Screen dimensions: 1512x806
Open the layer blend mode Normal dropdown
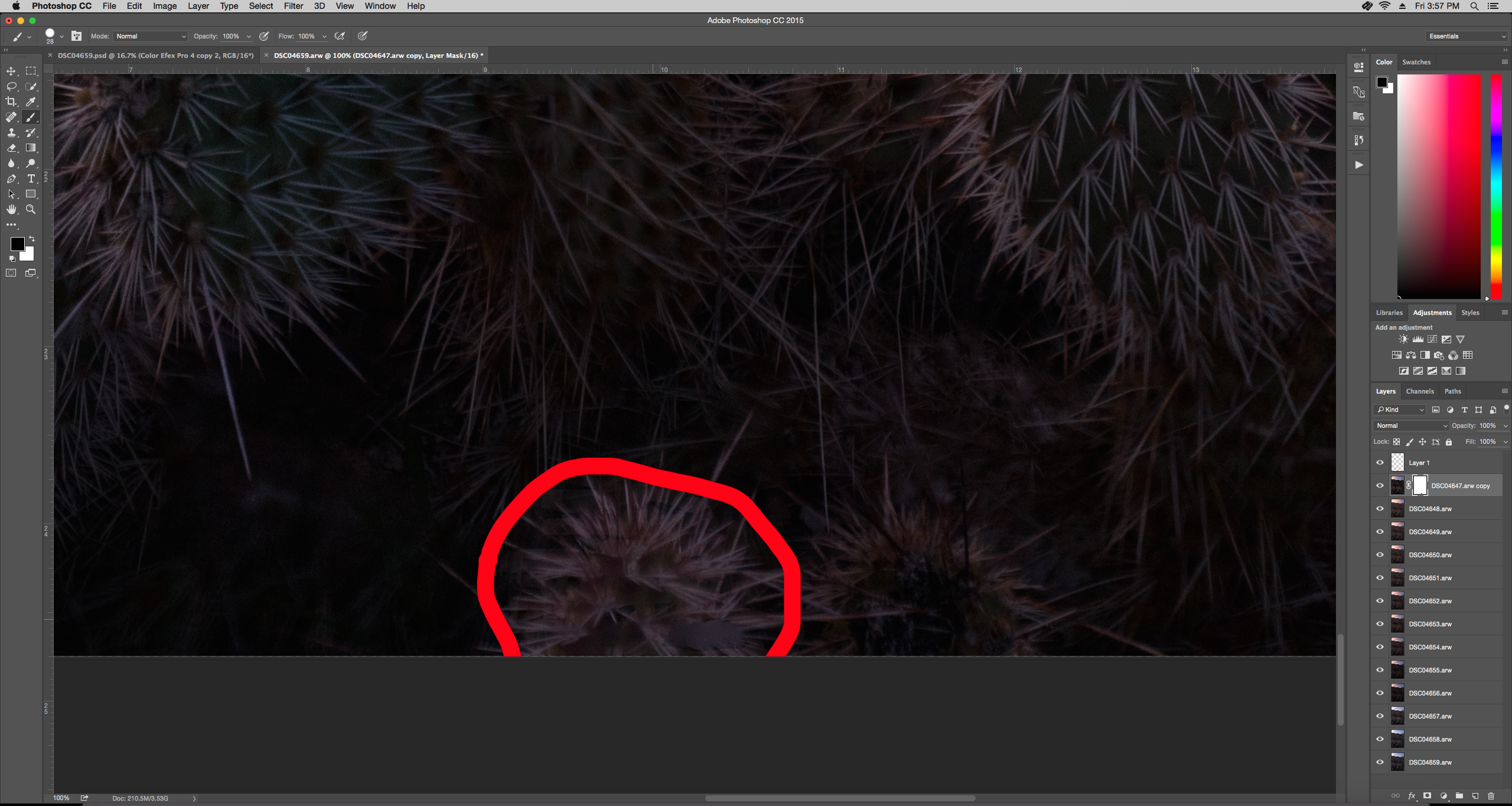(x=1410, y=425)
